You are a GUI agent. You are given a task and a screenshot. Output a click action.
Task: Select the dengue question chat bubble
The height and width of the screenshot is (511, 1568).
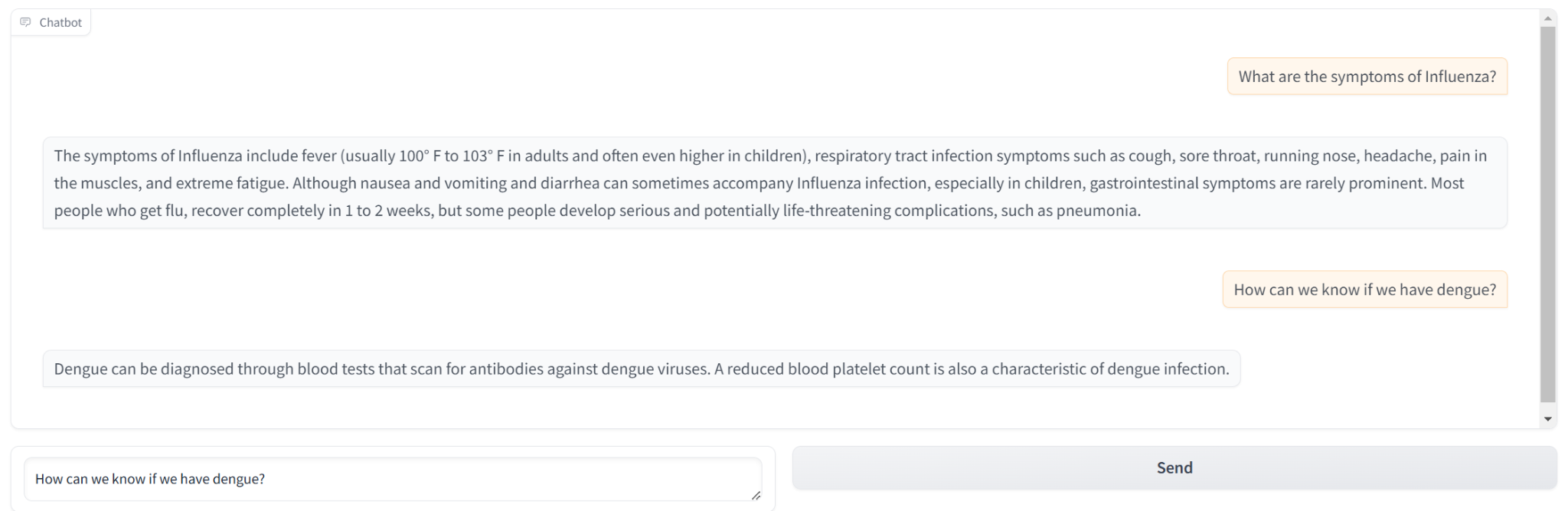1365,290
